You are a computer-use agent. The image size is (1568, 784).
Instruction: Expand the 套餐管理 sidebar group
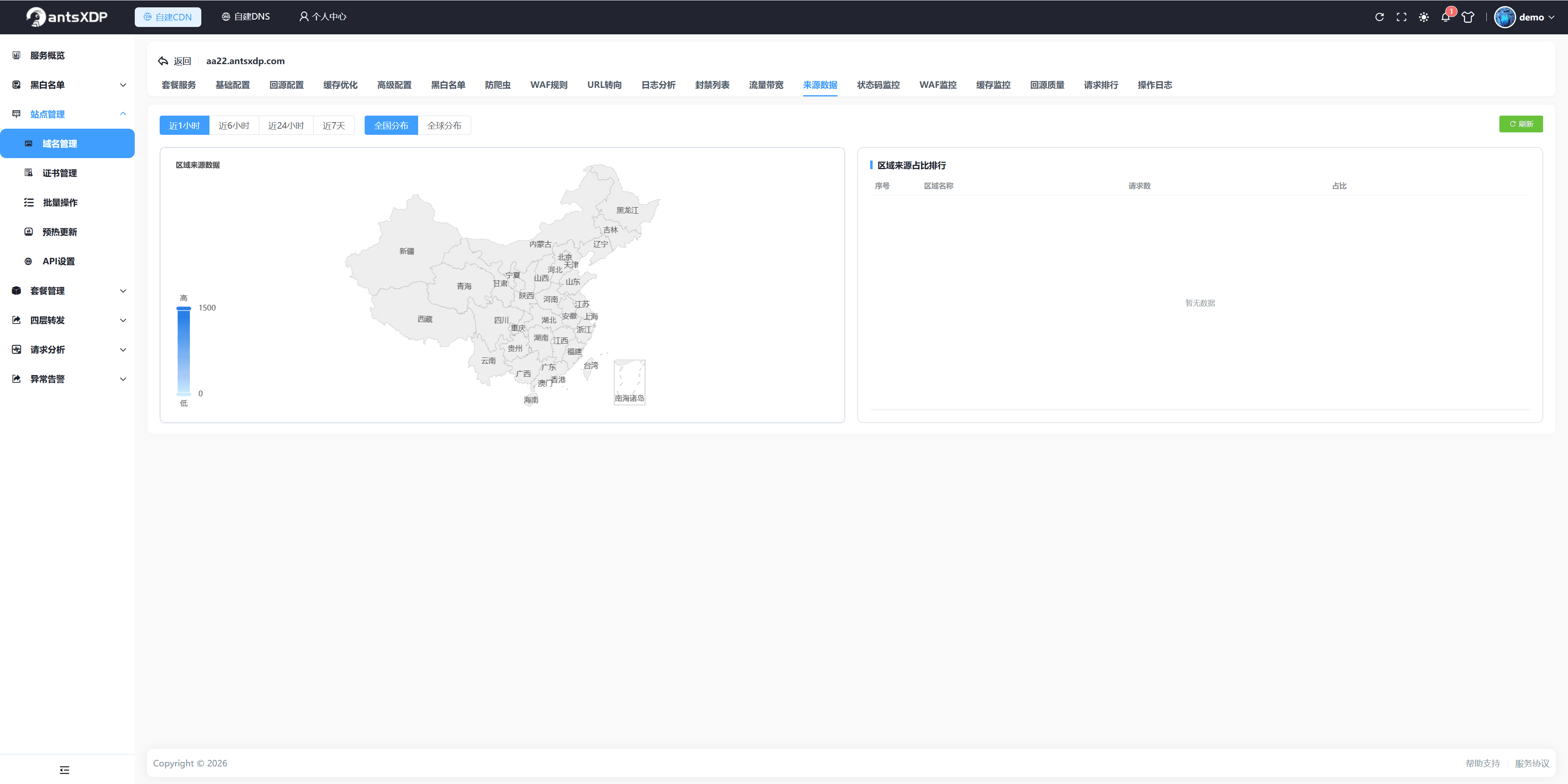(67, 290)
